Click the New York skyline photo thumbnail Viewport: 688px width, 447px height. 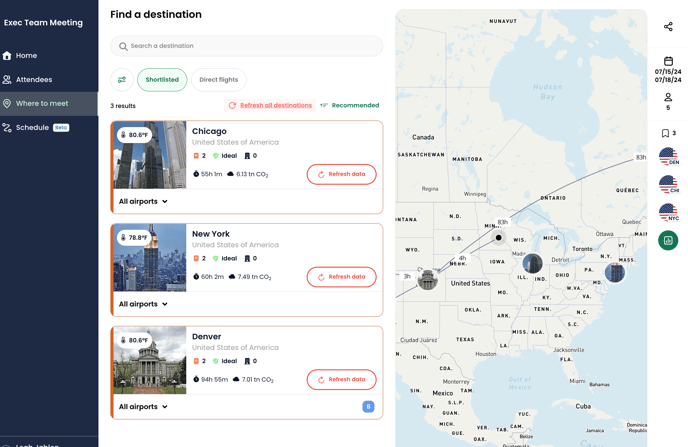coord(150,257)
